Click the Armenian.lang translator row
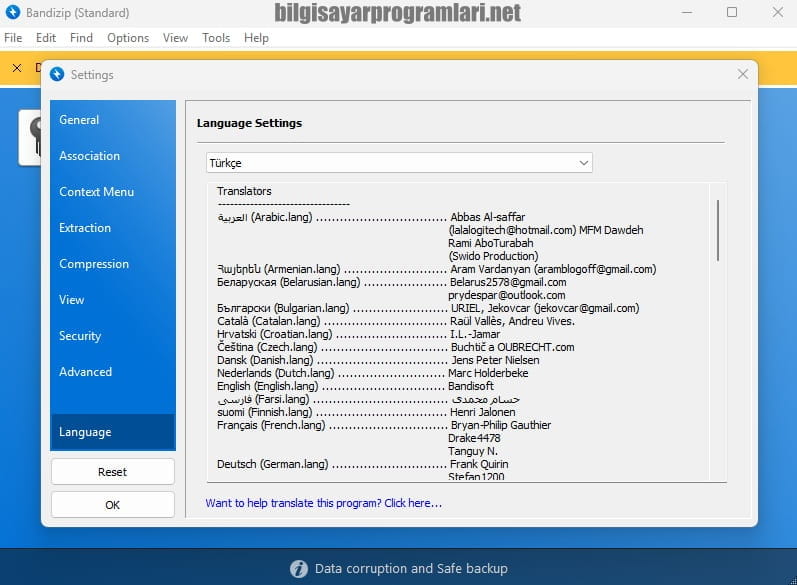Image resolution: width=797 pixels, height=585 pixels. (437, 269)
